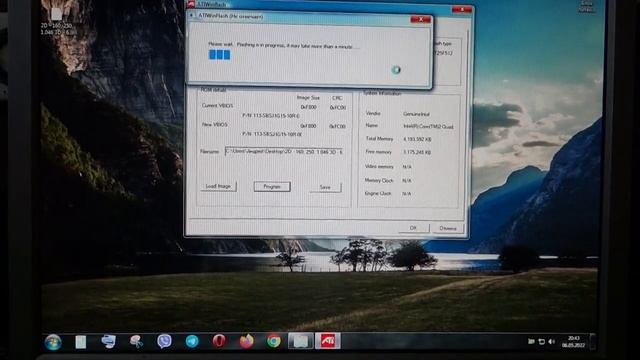Show desktop using the far-right taskbar strip
Image resolution: width=640 pixels, height=360 pixels.
point(592,342)
